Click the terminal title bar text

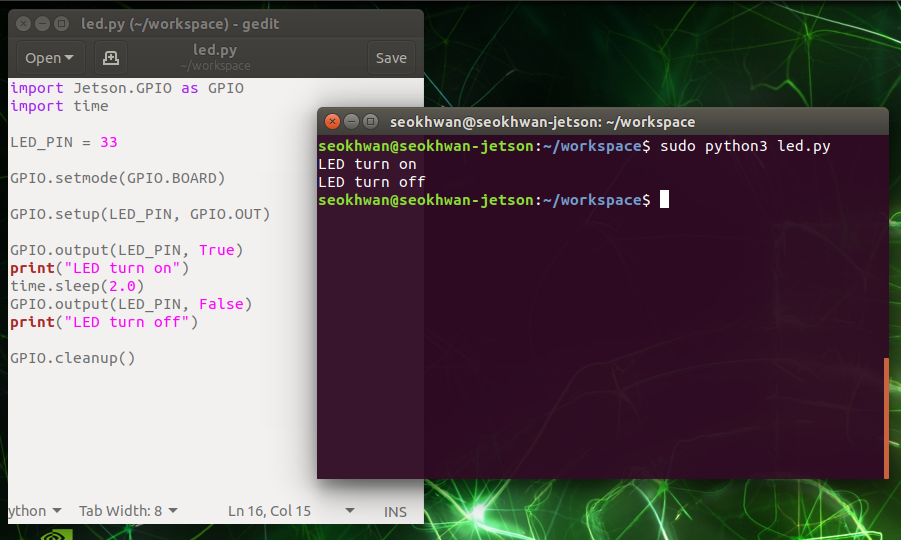tap(542, 122)
